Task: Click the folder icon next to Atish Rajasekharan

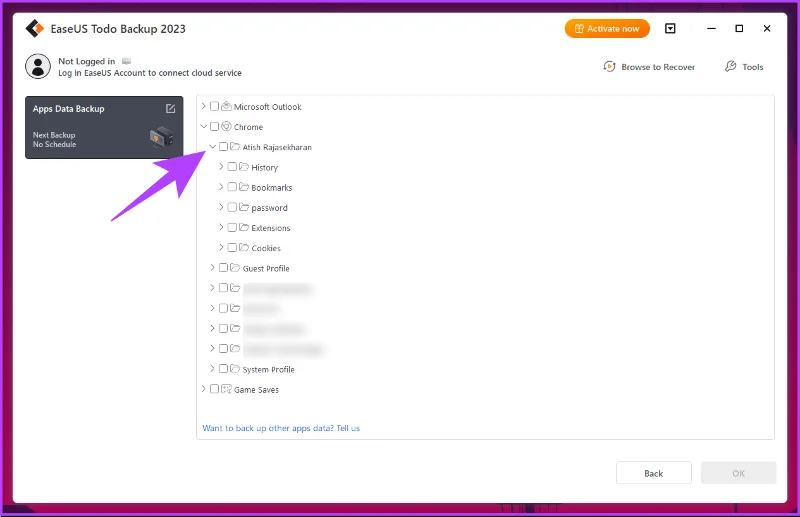Action: point(235,146)
